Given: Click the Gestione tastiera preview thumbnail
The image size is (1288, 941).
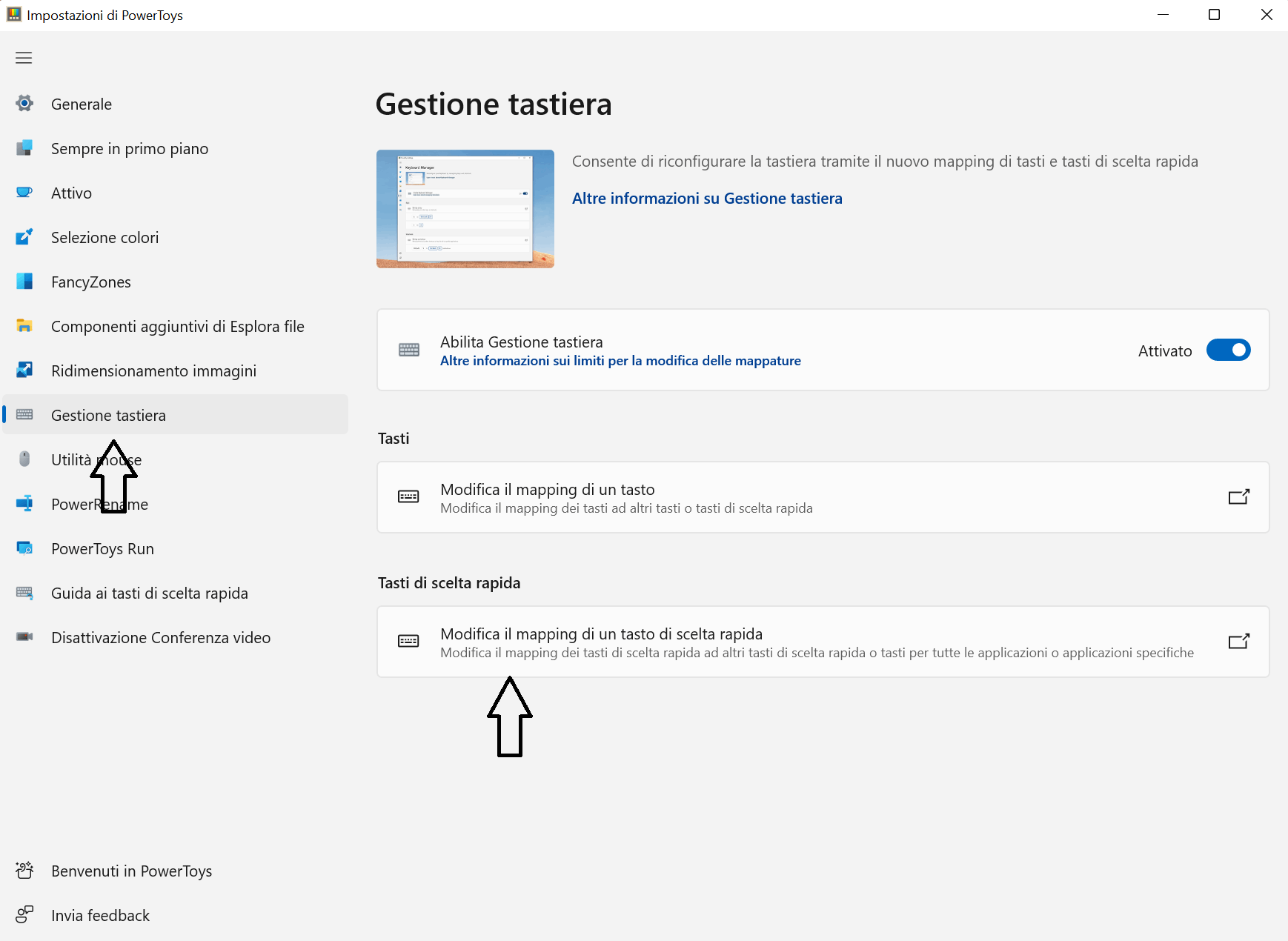Looking at the screenshot, I should (465, 209).
